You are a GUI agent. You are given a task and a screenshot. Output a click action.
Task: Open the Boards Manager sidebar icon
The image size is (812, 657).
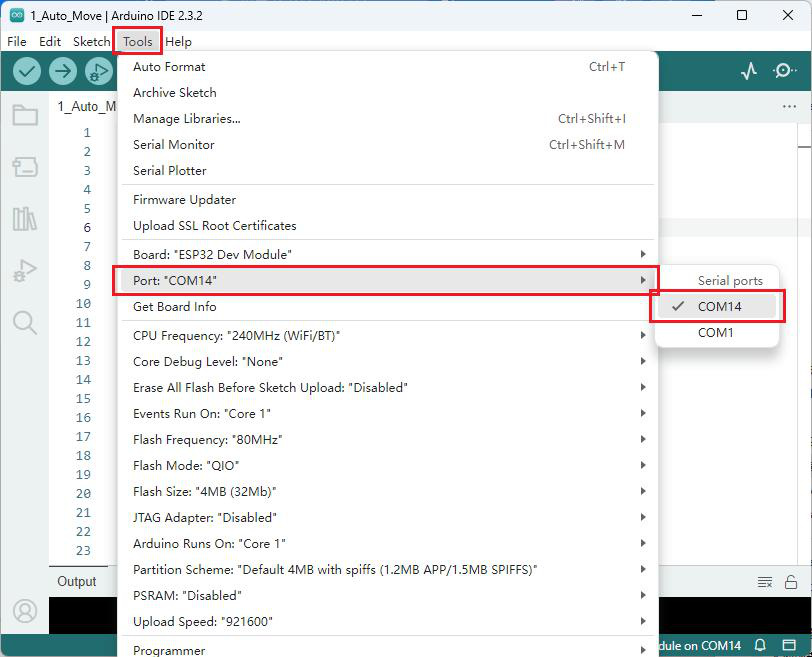pyautogui.click(x=25, y=167)
